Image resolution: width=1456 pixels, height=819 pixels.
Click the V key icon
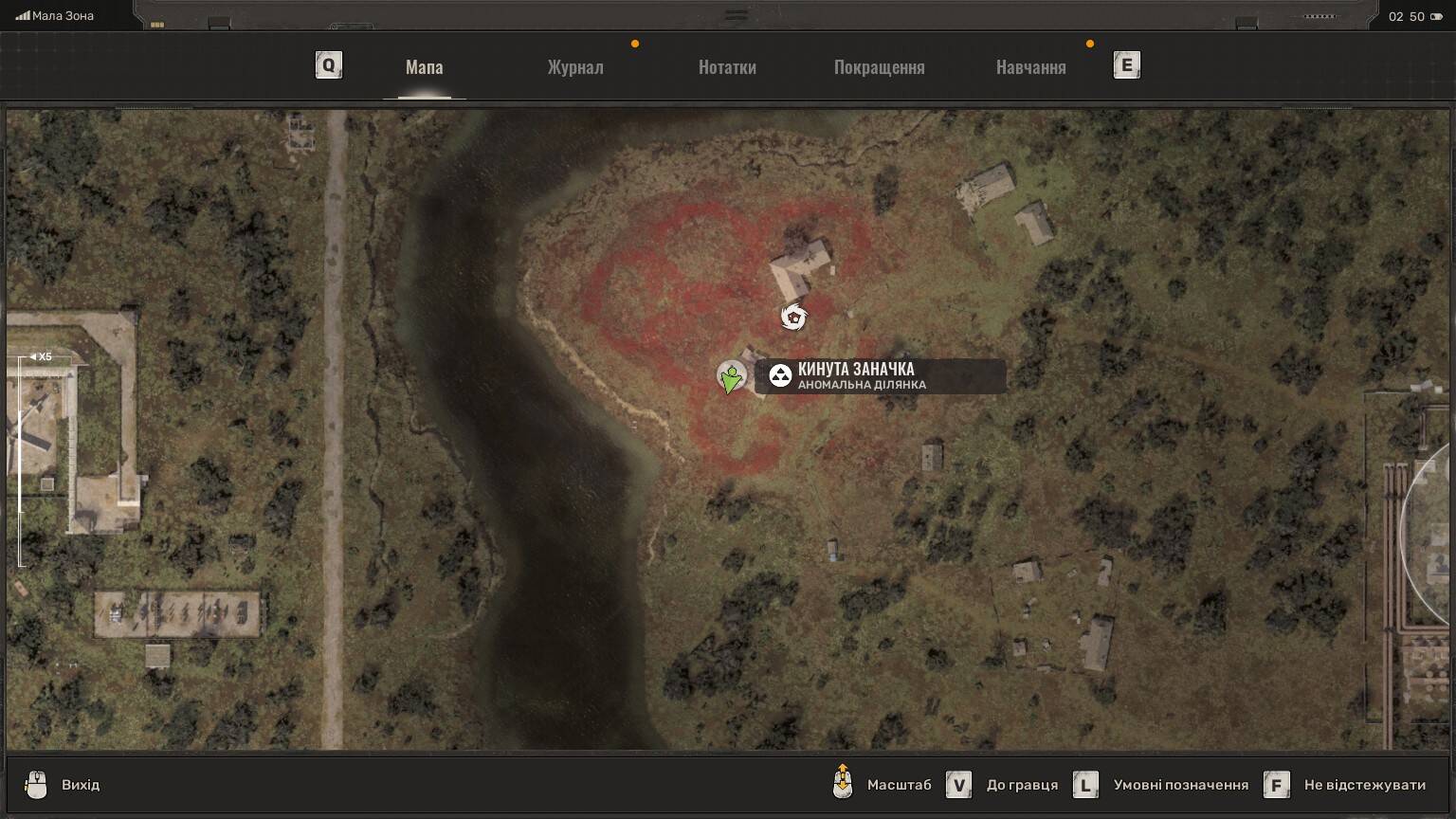click(x=959, y=785)
